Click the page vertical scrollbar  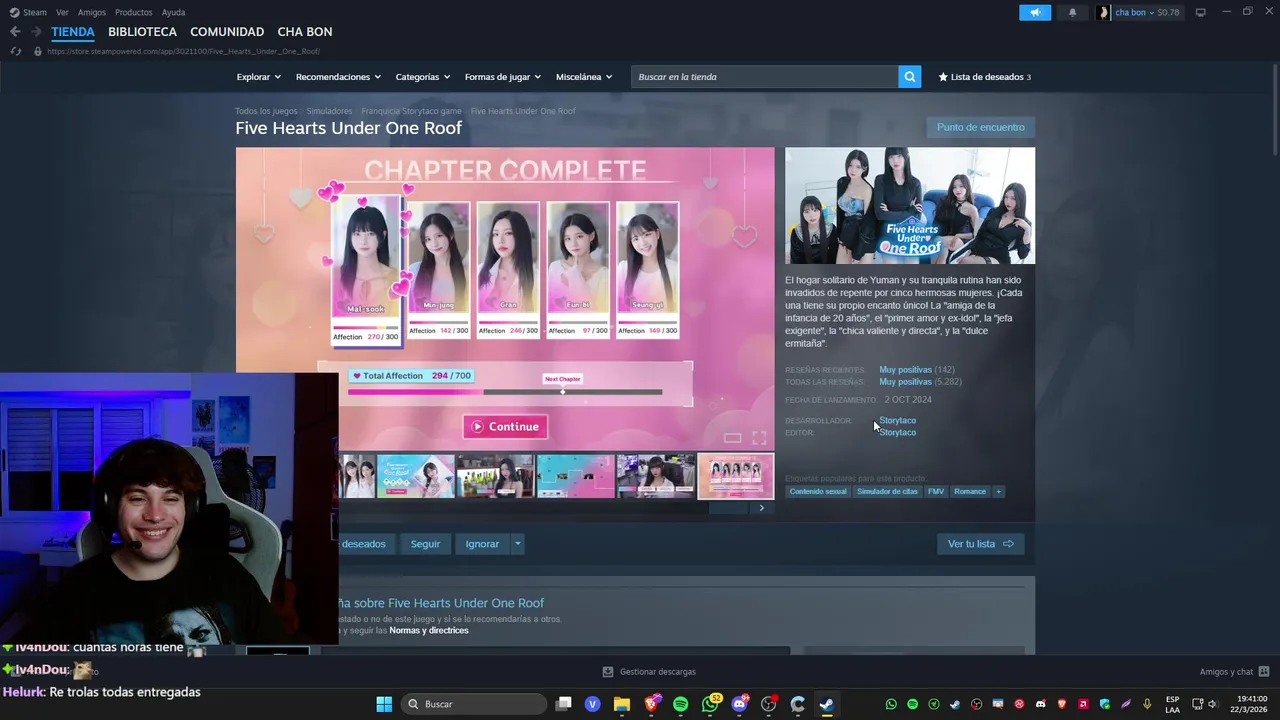[x=1275, y=110]
